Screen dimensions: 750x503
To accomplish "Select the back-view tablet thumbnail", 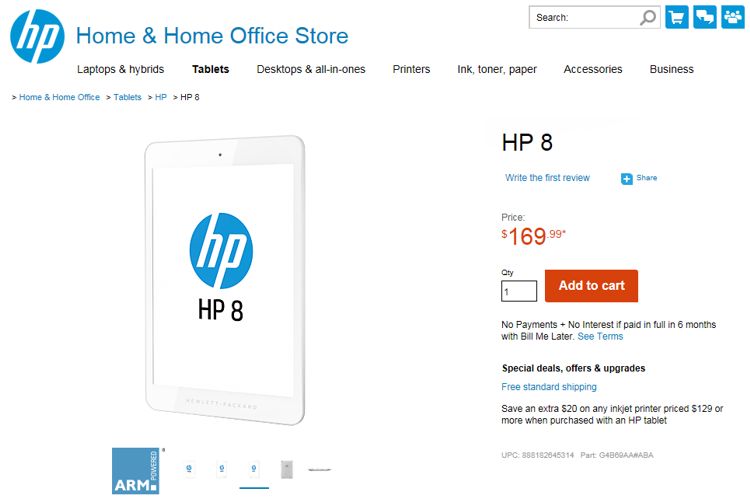I will pos(287,468).
